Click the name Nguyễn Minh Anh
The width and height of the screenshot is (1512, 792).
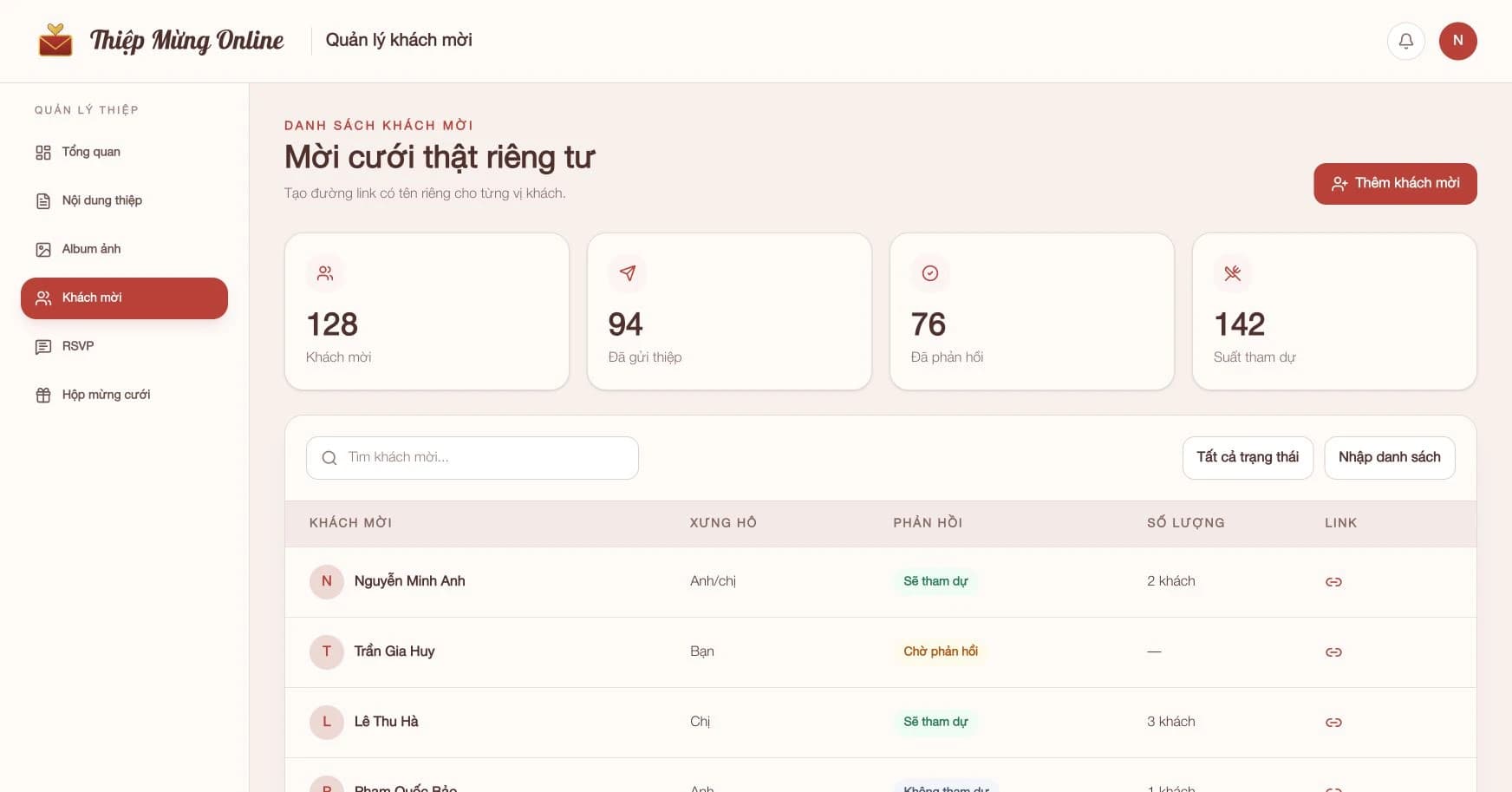click(409, 581)
